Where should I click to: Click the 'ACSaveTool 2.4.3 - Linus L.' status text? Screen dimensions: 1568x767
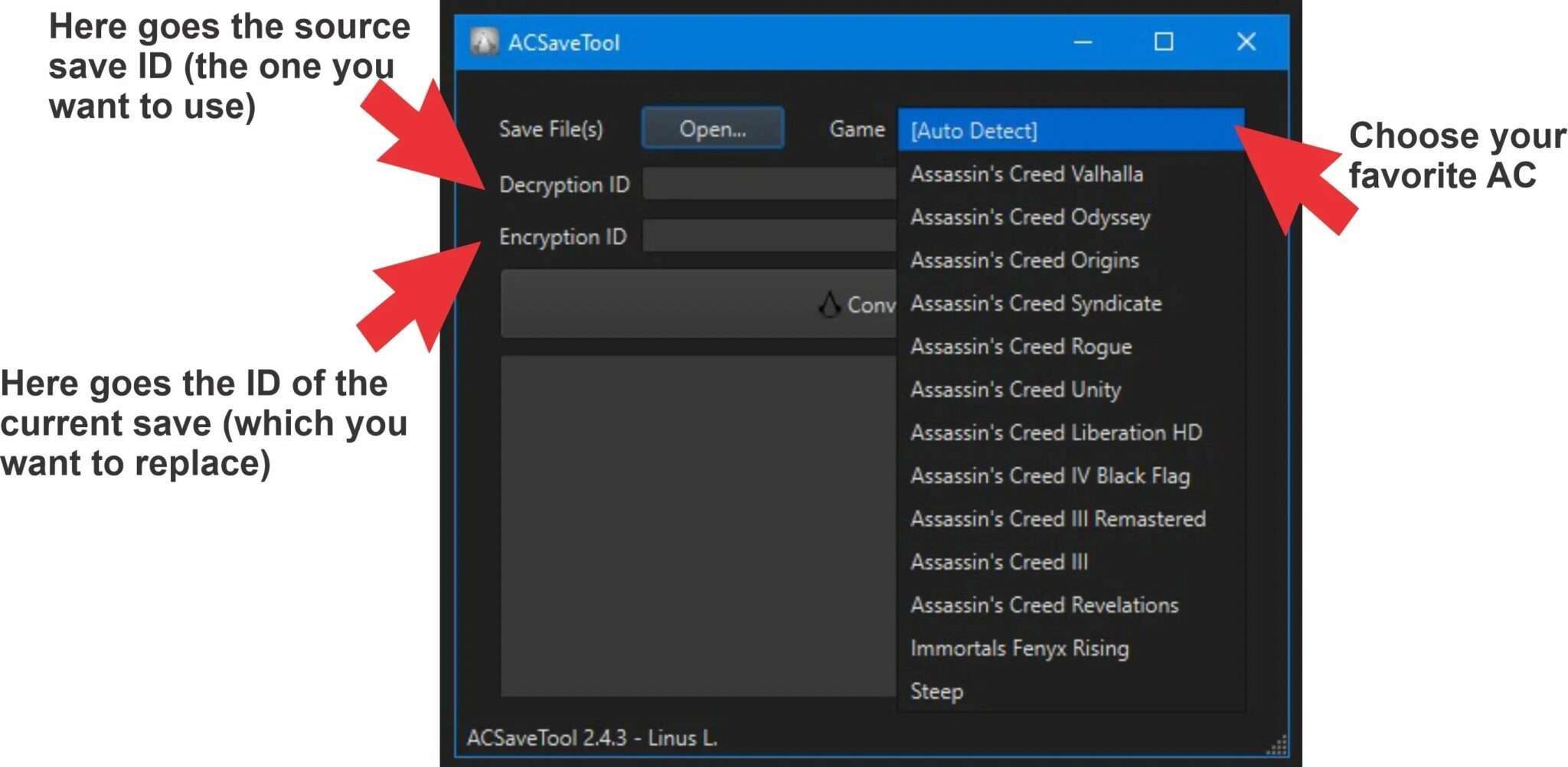[593, 738]
